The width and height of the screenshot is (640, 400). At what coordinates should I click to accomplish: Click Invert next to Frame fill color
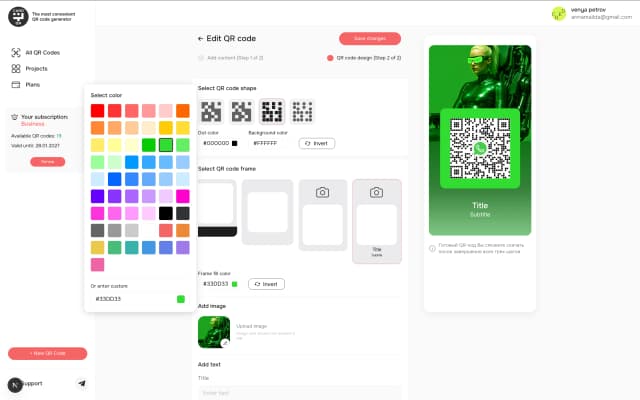tap(266, 284)
